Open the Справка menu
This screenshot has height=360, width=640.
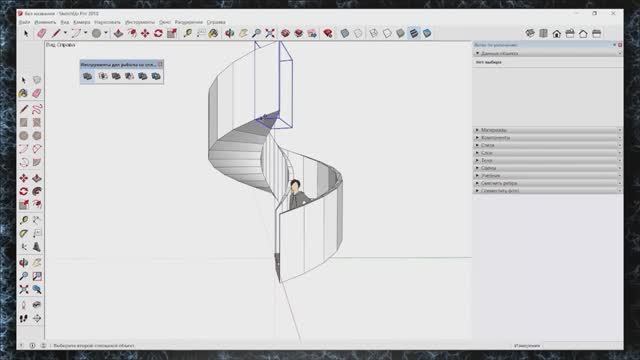[216, 22]
